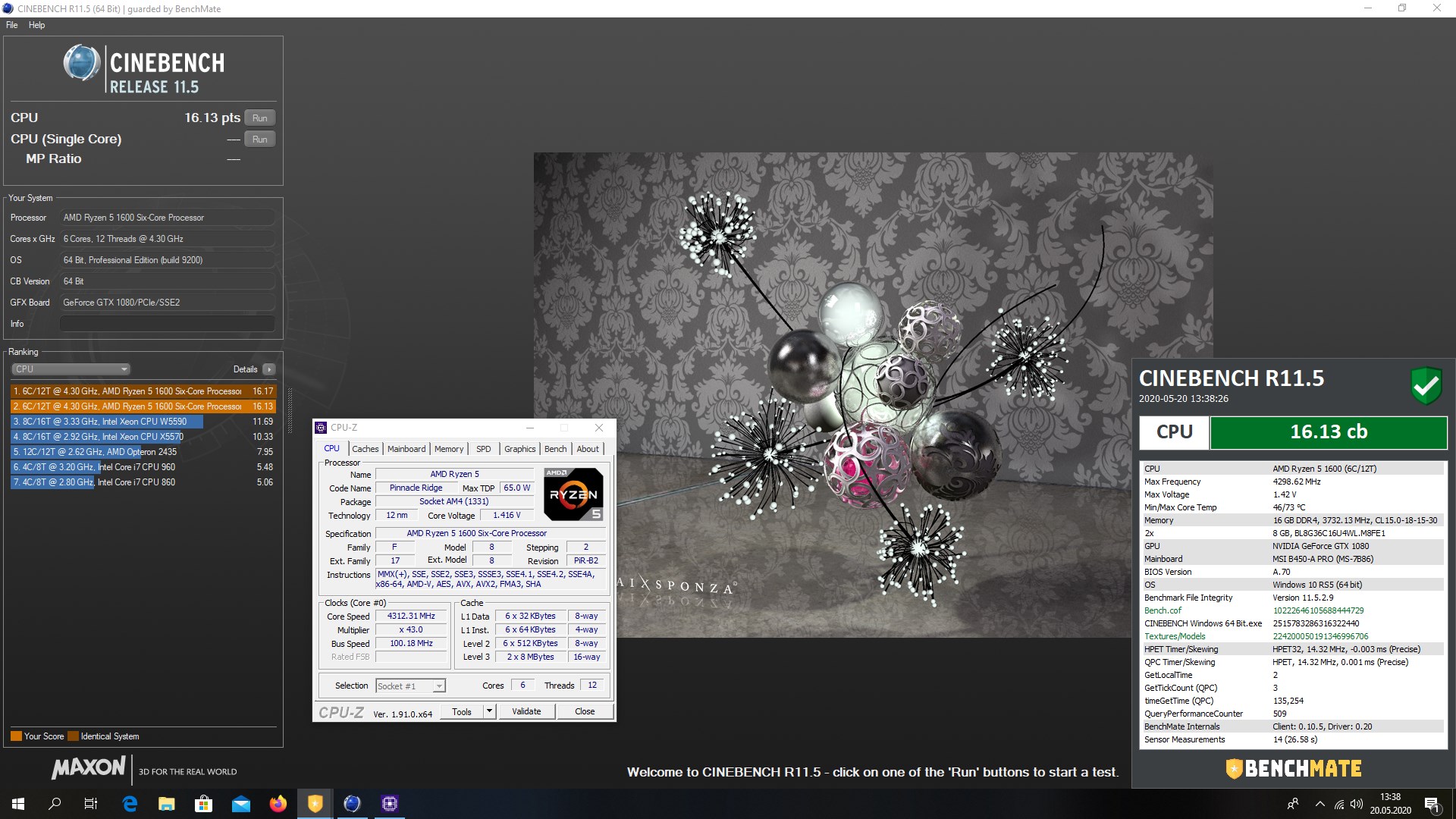Select Intel Xeon X5570 ranking entry
Screen dimensions: 1456x819
[143, 437]
